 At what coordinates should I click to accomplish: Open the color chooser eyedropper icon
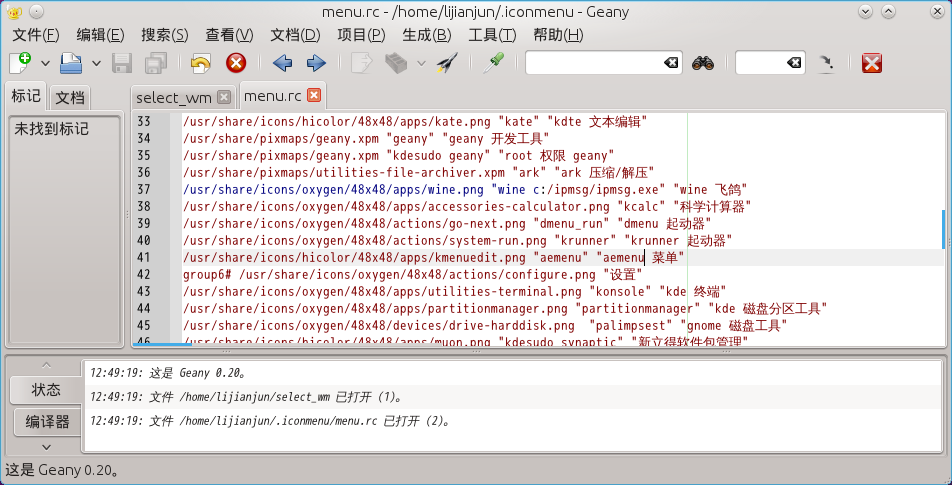pyautogui.click(x=493, y=63)
